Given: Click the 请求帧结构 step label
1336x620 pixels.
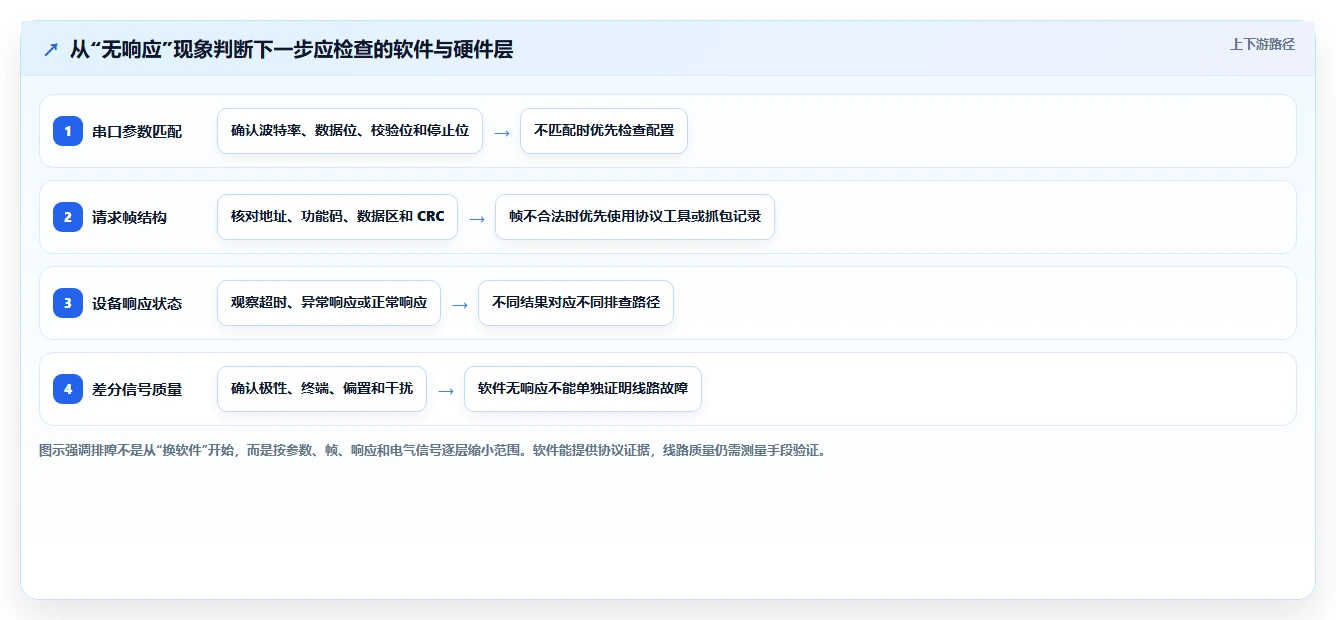Looking at the screenshot, I should (129, 218).
